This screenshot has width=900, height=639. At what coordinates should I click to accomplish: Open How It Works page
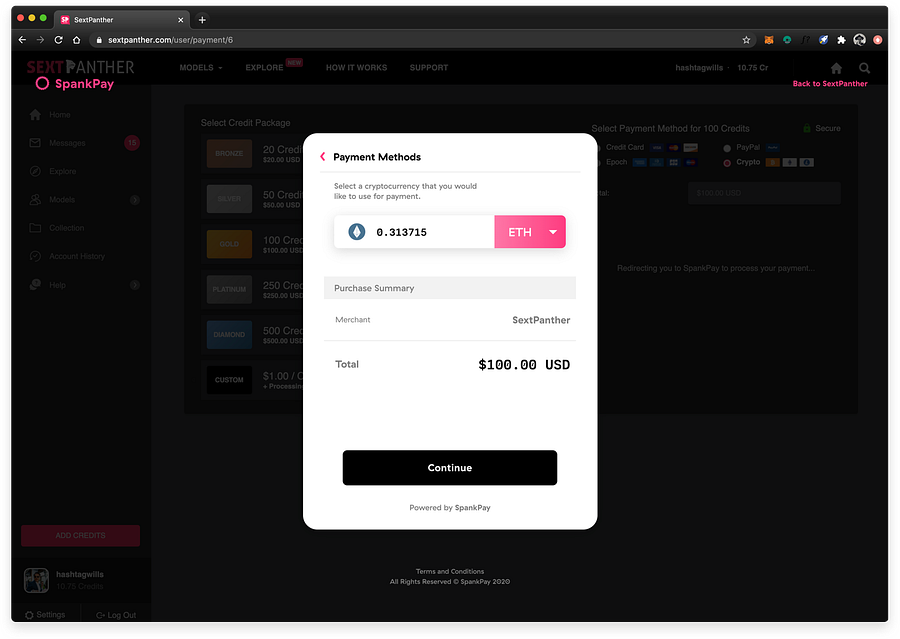pos(356,68)
